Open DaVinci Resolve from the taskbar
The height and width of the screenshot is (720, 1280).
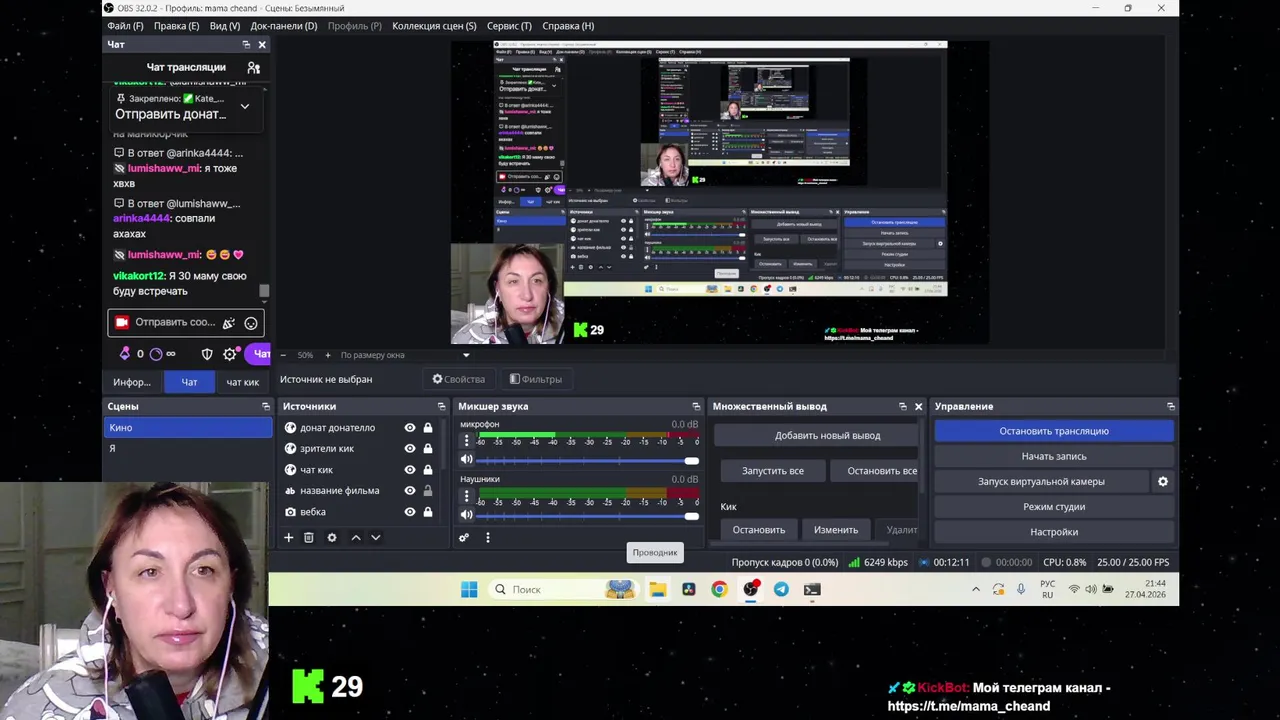coord(688,589)
